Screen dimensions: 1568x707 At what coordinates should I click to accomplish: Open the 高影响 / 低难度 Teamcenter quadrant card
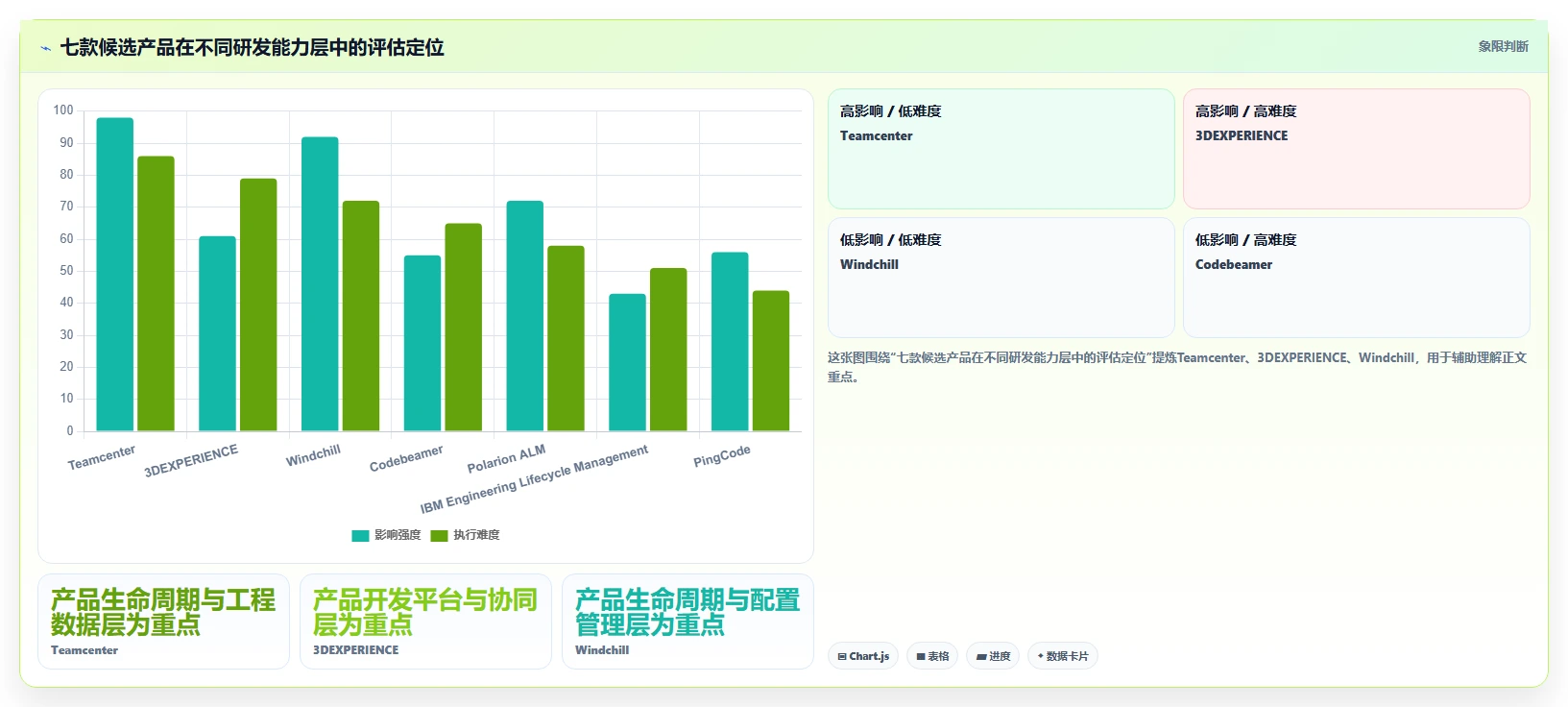pos(1001,149)
